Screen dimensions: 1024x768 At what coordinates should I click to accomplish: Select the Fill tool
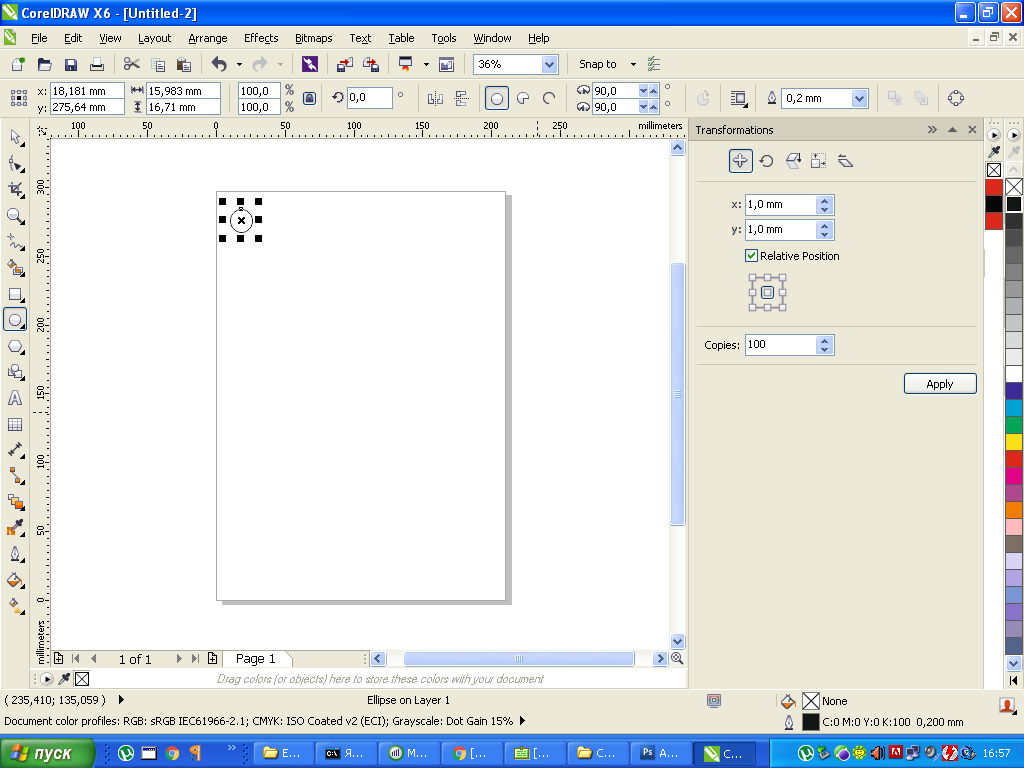(16, 580)
